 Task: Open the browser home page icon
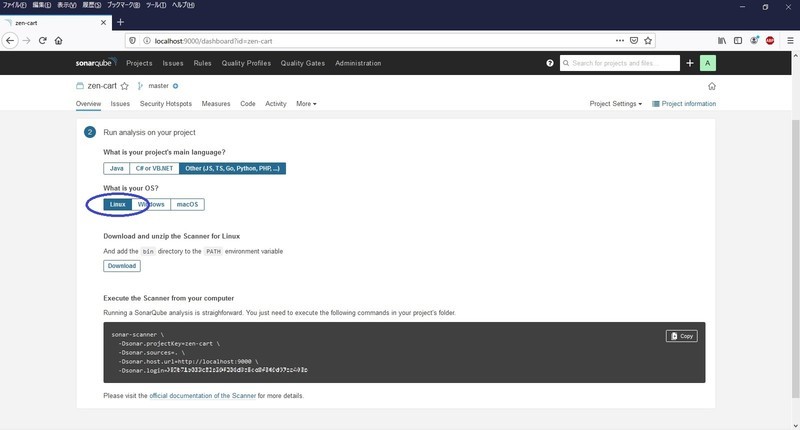59,41
